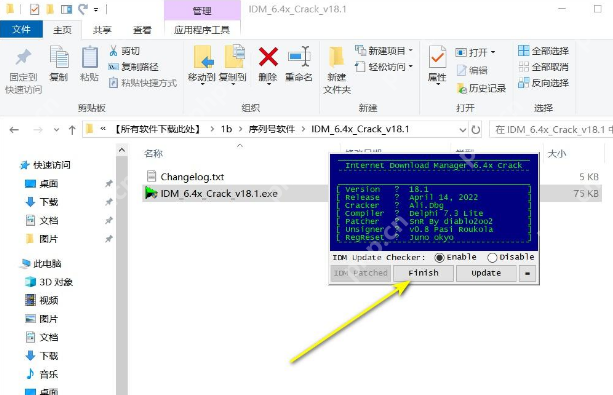Click the folder search input box
Image resolution: width=613 pixels, height=395 pixels.
point(551,129)
